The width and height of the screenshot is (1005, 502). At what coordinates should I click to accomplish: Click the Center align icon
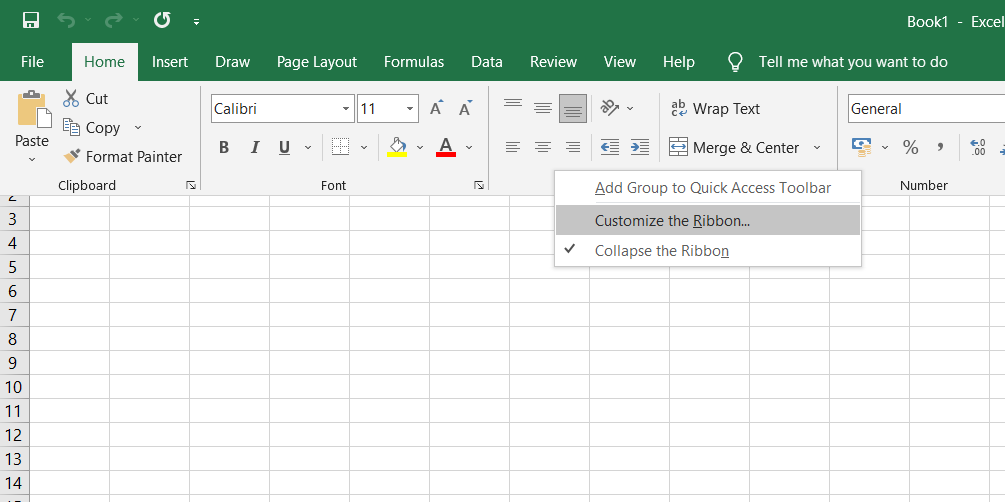click(543, 147)
